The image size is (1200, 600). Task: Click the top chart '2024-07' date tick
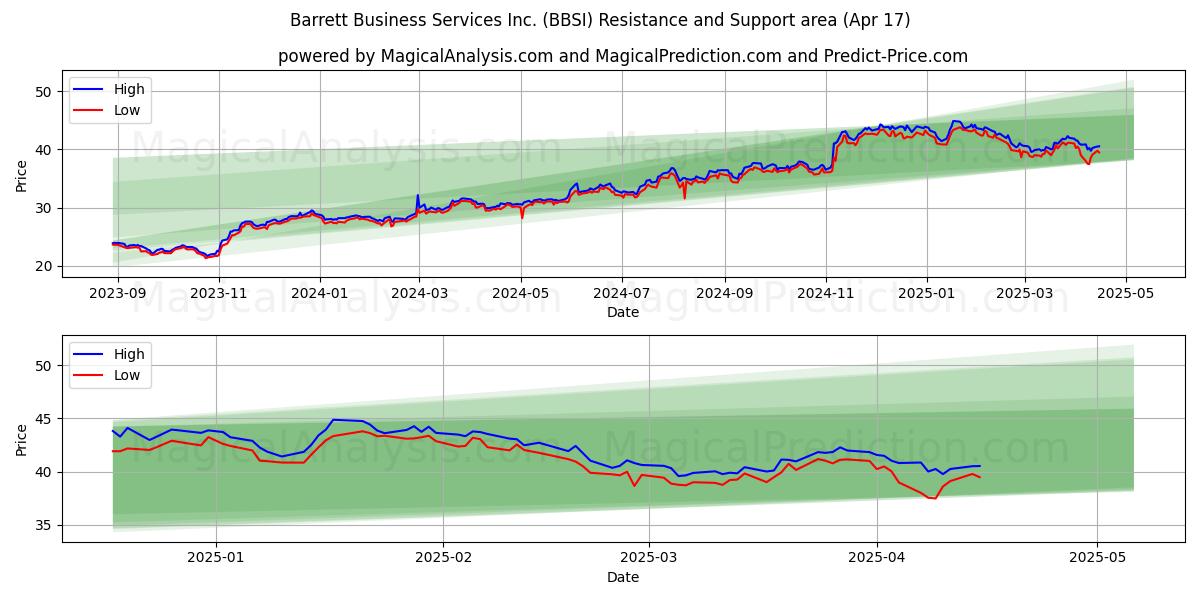click(621, 294)
